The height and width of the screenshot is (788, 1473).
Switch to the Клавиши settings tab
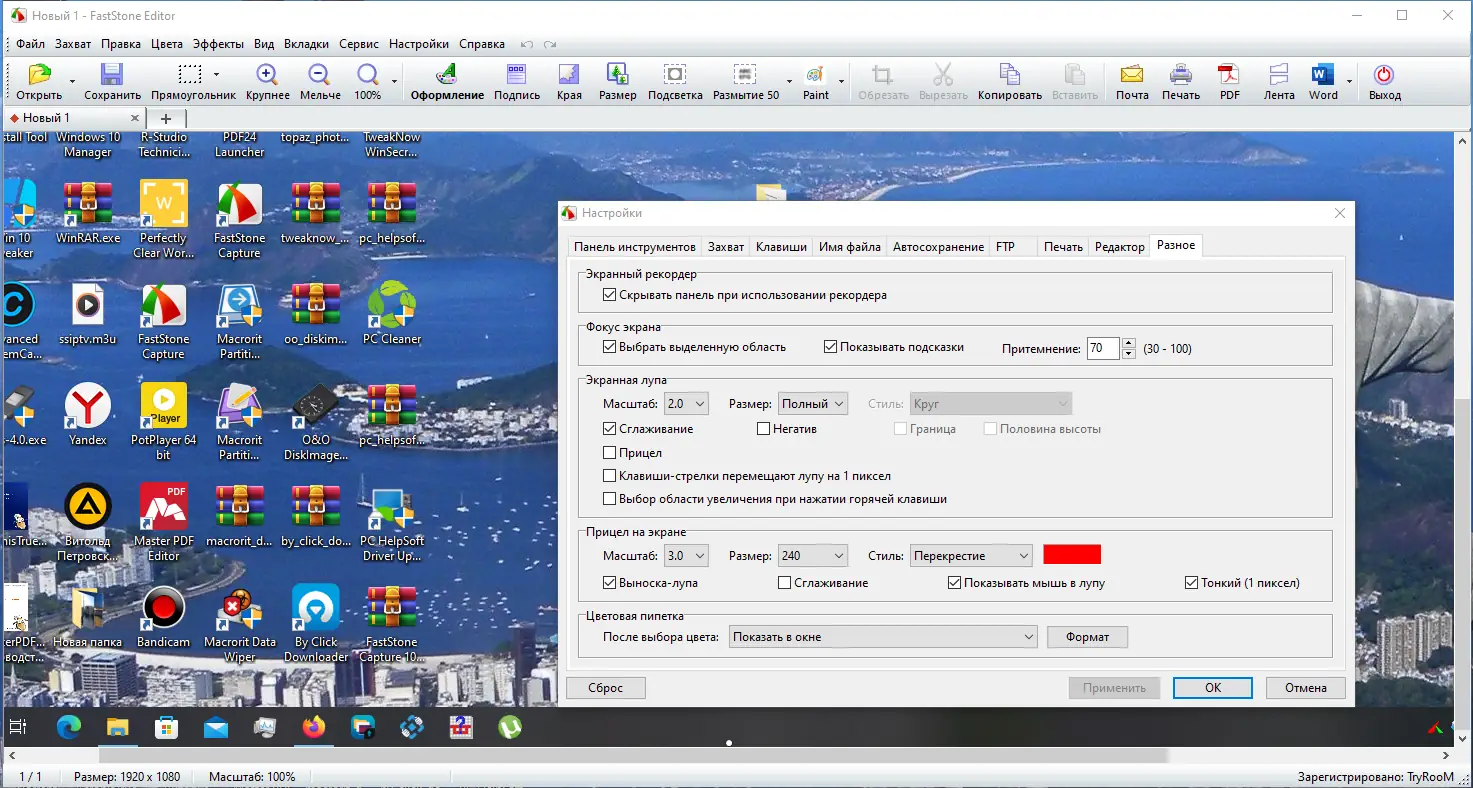781,247
